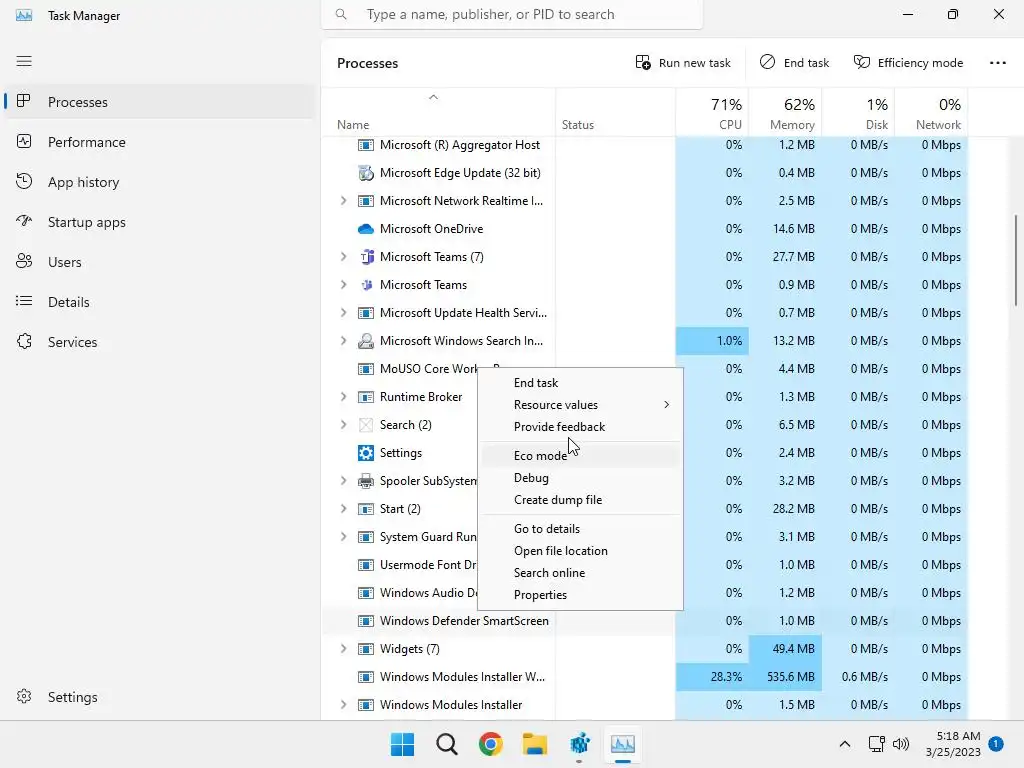
Task: Launch Google Chrome from taskbar
Action: pos(490,744)
